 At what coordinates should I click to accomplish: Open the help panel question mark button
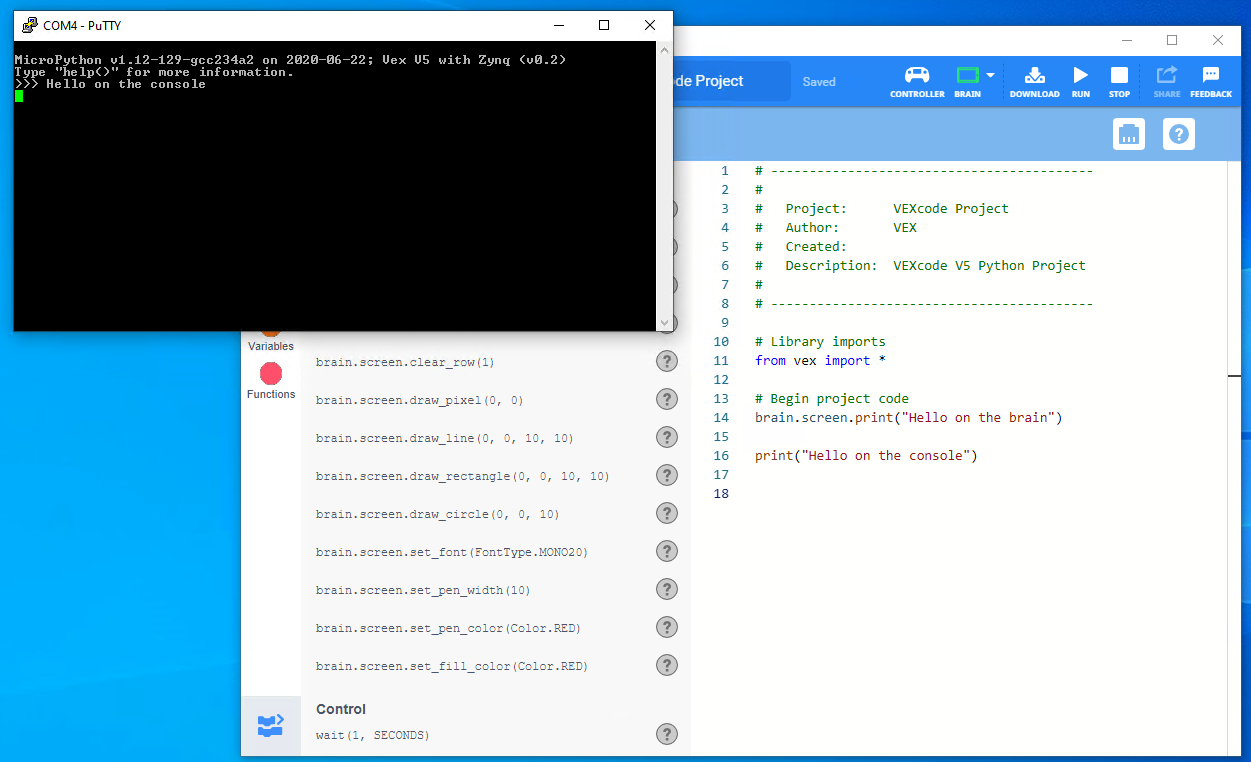pos(1179,134)
